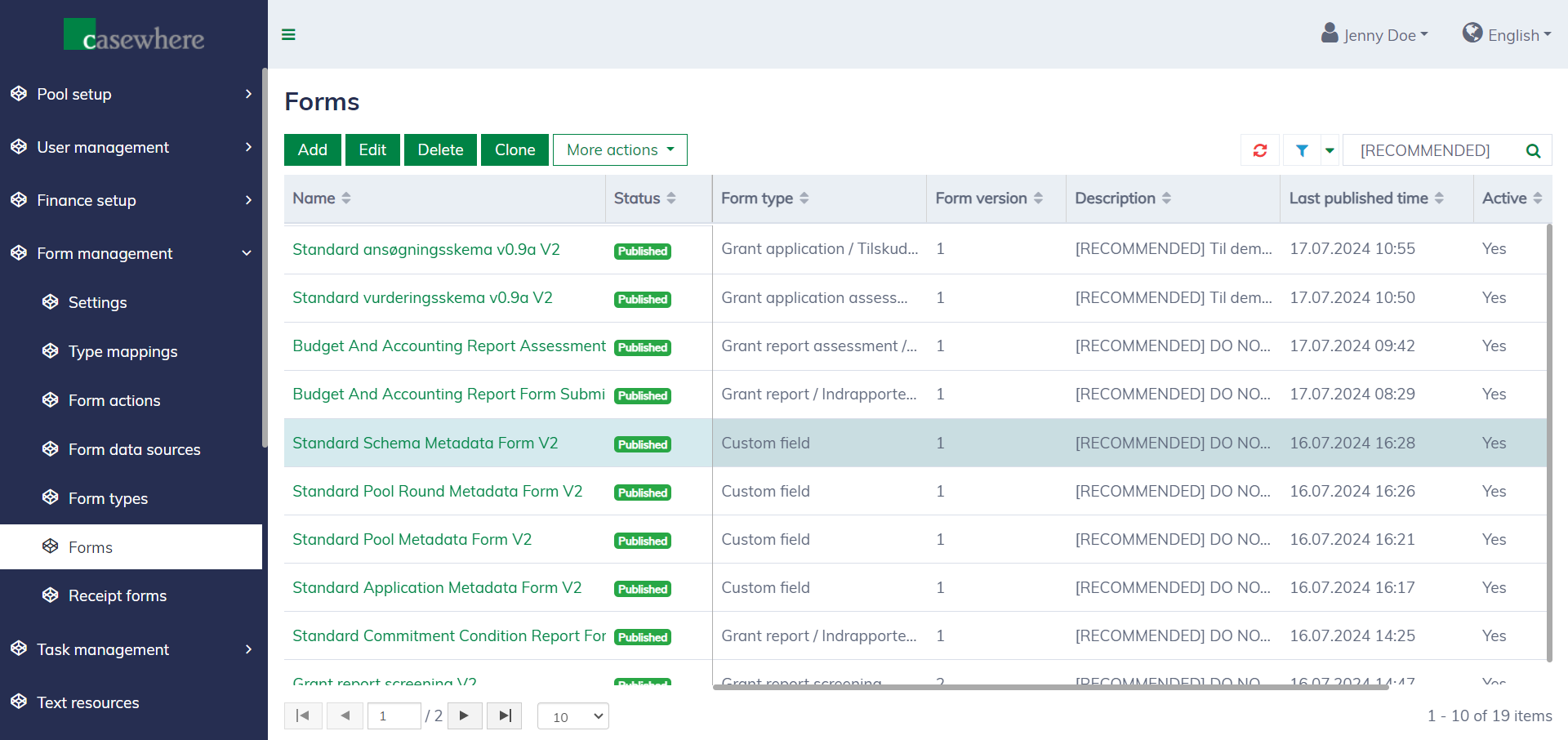Viewport: 1568px width, 740px height.
Task: Click the red refresh icon
Action: click(x=1260, y=150)
